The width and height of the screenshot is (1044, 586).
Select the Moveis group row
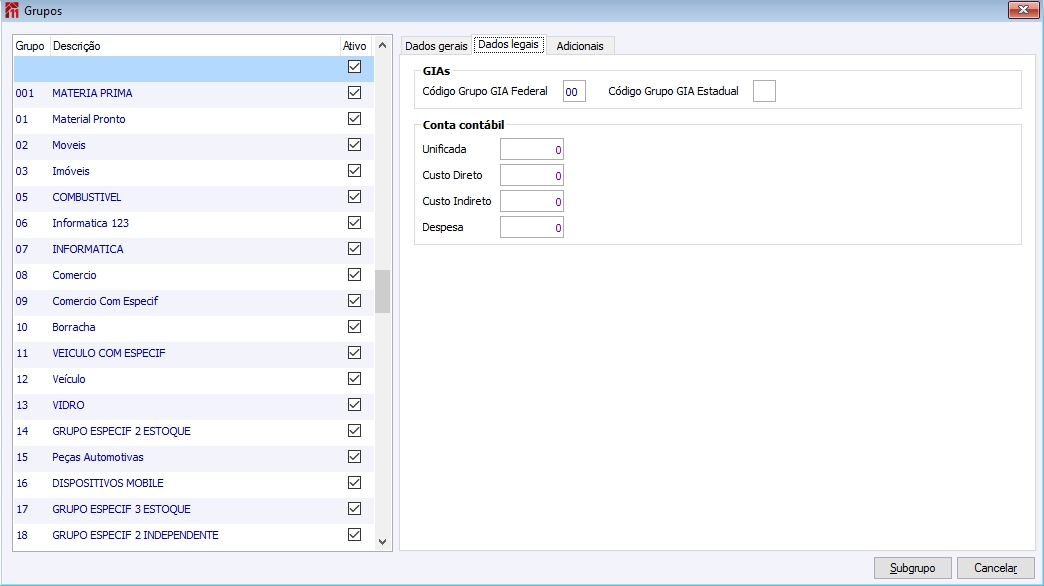tap(194, 145)
